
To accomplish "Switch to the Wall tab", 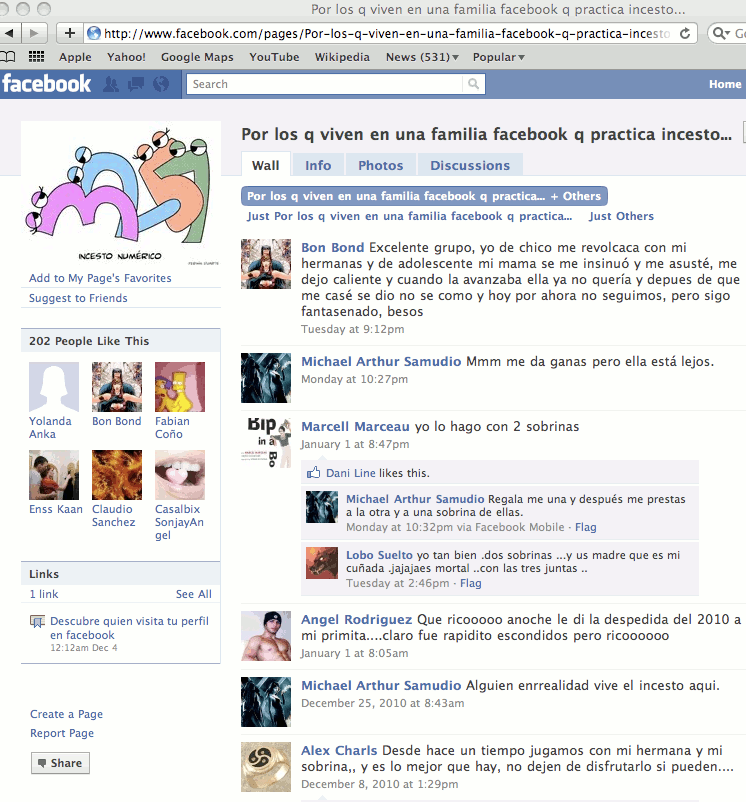I will coord(266,165).
